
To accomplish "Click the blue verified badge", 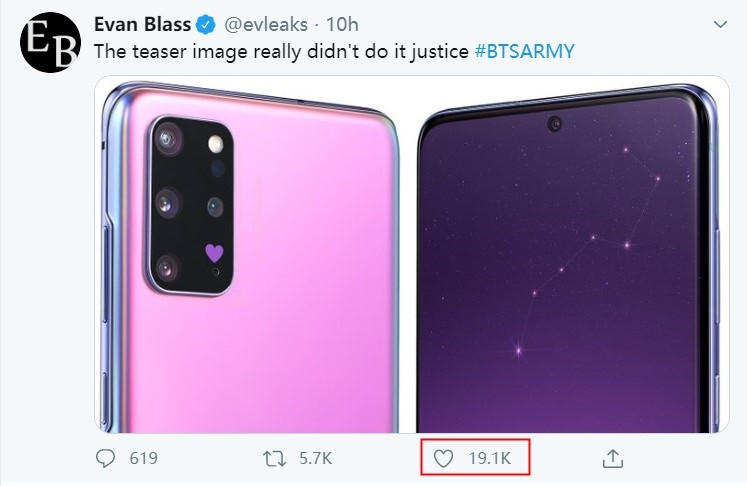I will (205, 24).
